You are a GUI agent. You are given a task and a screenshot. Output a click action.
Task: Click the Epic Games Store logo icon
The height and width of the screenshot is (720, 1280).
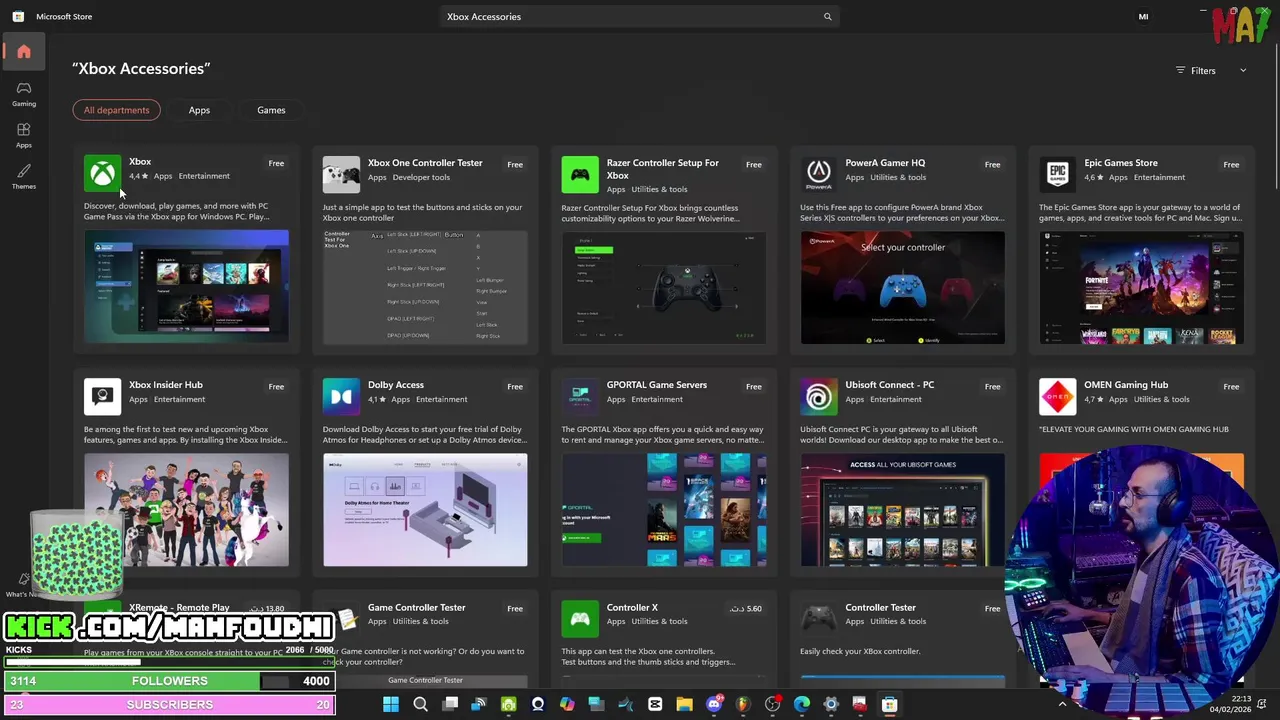(x=1057, y=174)
